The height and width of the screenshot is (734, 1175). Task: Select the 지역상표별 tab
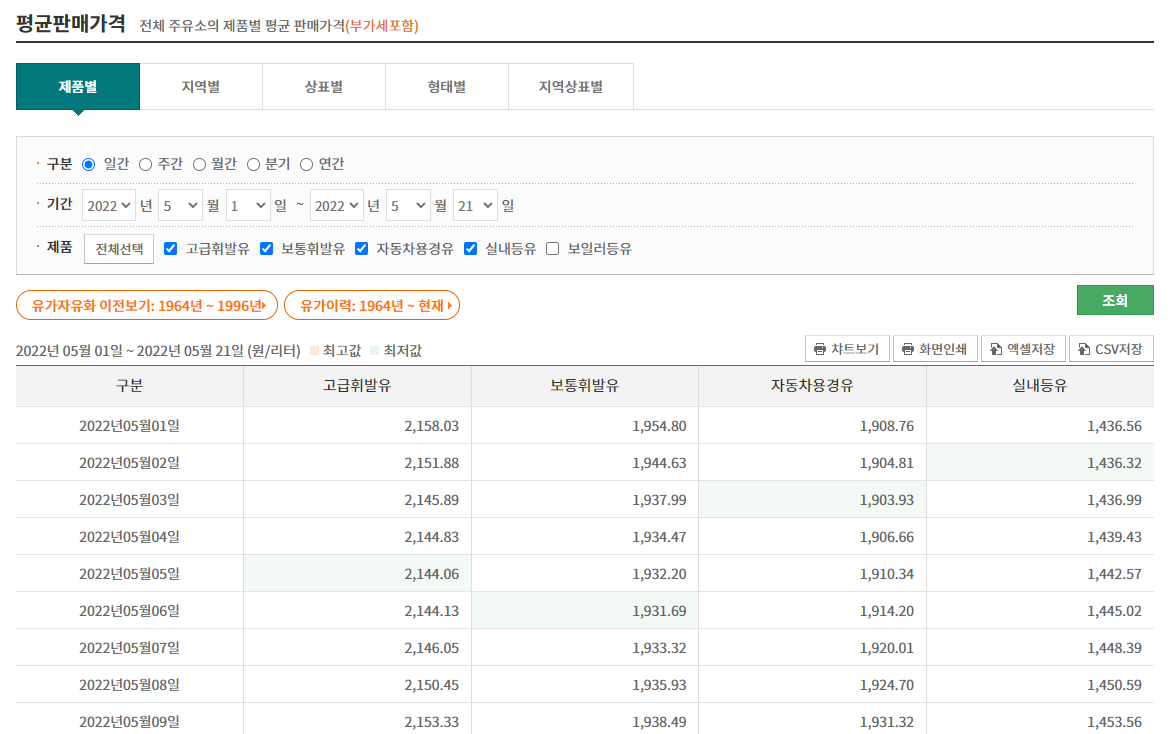tap(571, 87)
